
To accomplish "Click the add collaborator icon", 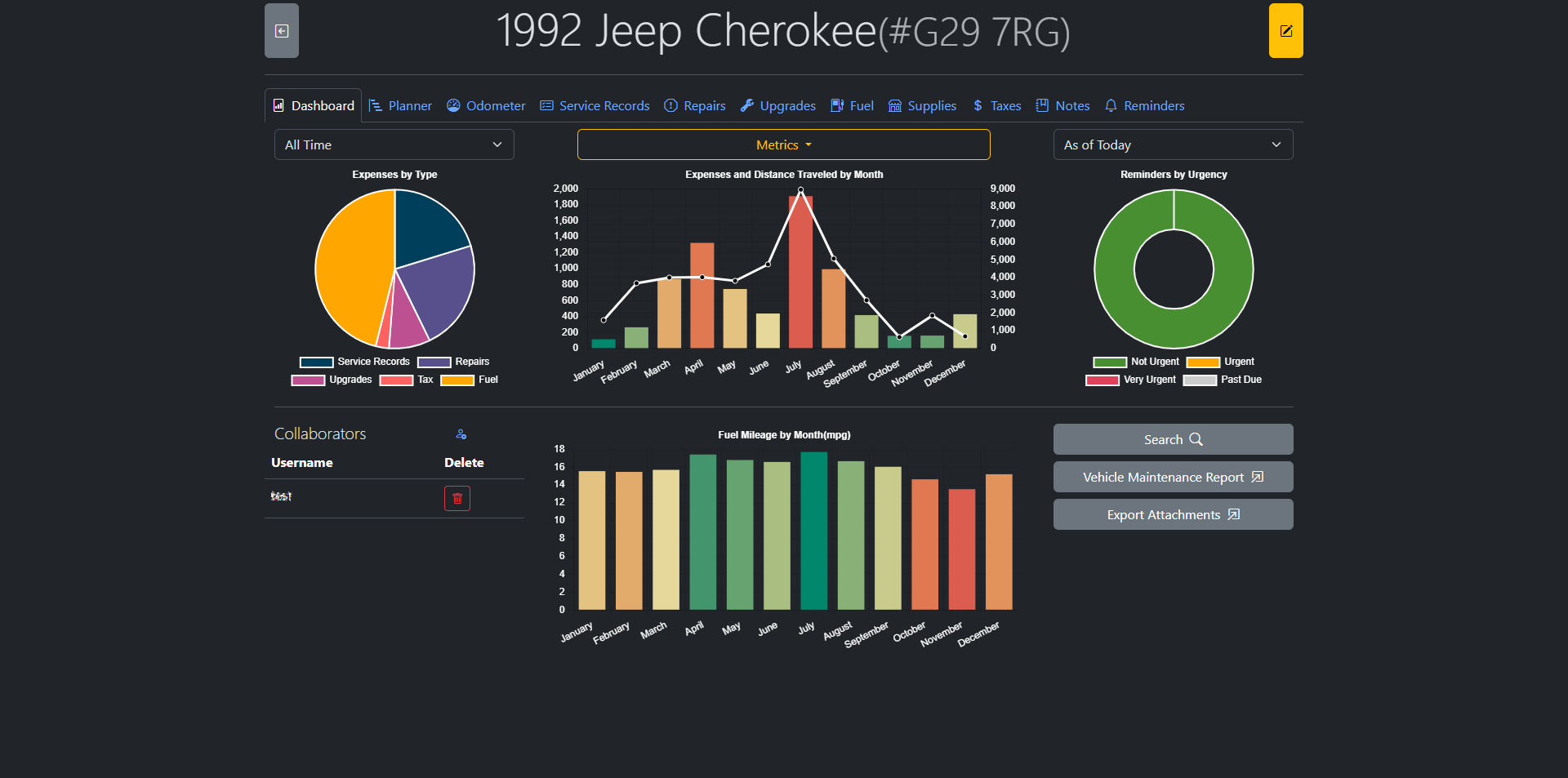I will point(461,434).
